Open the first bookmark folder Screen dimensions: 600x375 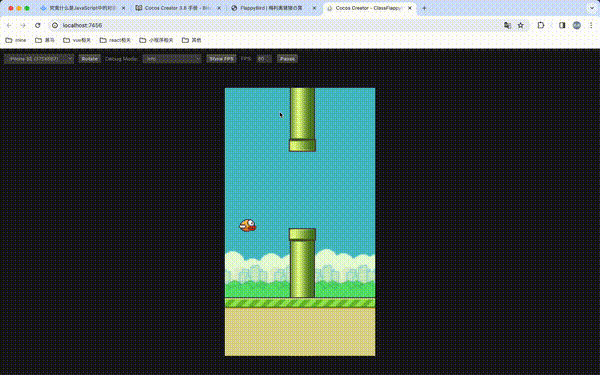16,40
